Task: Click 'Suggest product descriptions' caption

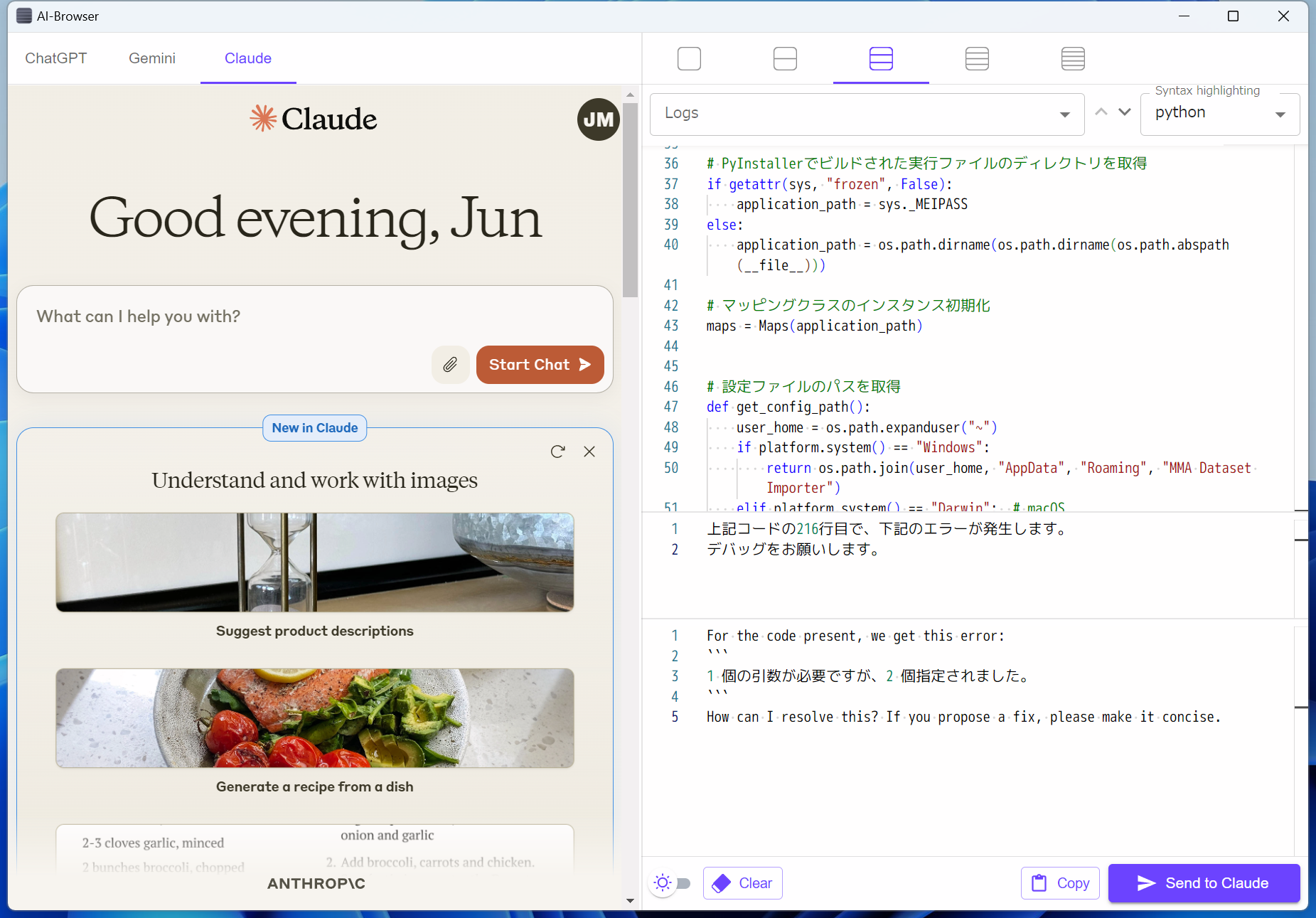Action: point(315,631)
